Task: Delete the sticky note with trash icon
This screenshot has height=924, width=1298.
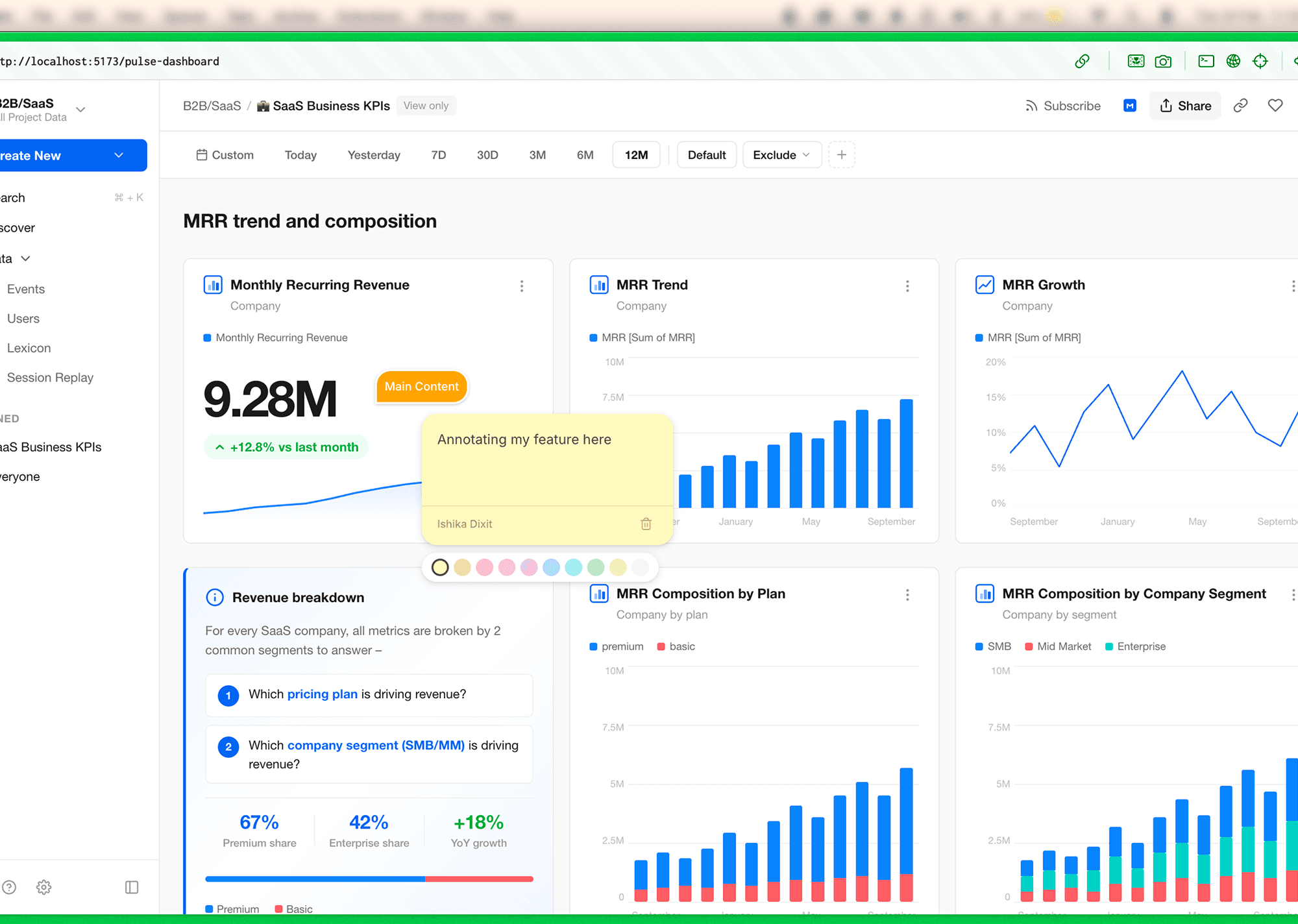Action: [x=646, y=524]
